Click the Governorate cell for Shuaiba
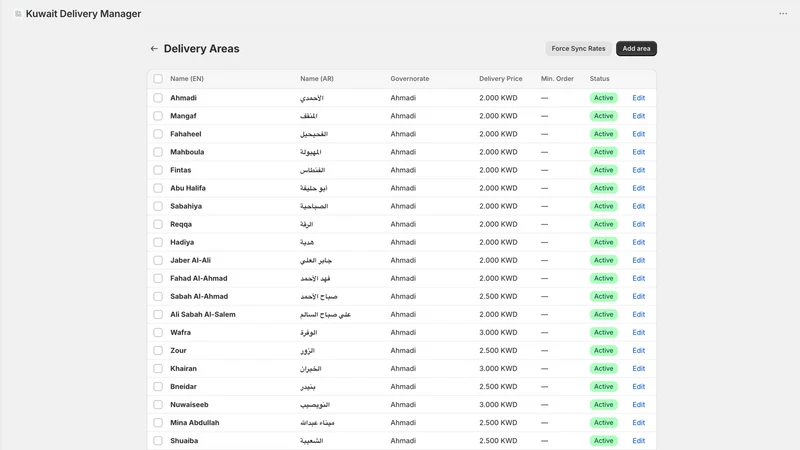The width and height of the screenshot is (800, 450). point(403,440)
